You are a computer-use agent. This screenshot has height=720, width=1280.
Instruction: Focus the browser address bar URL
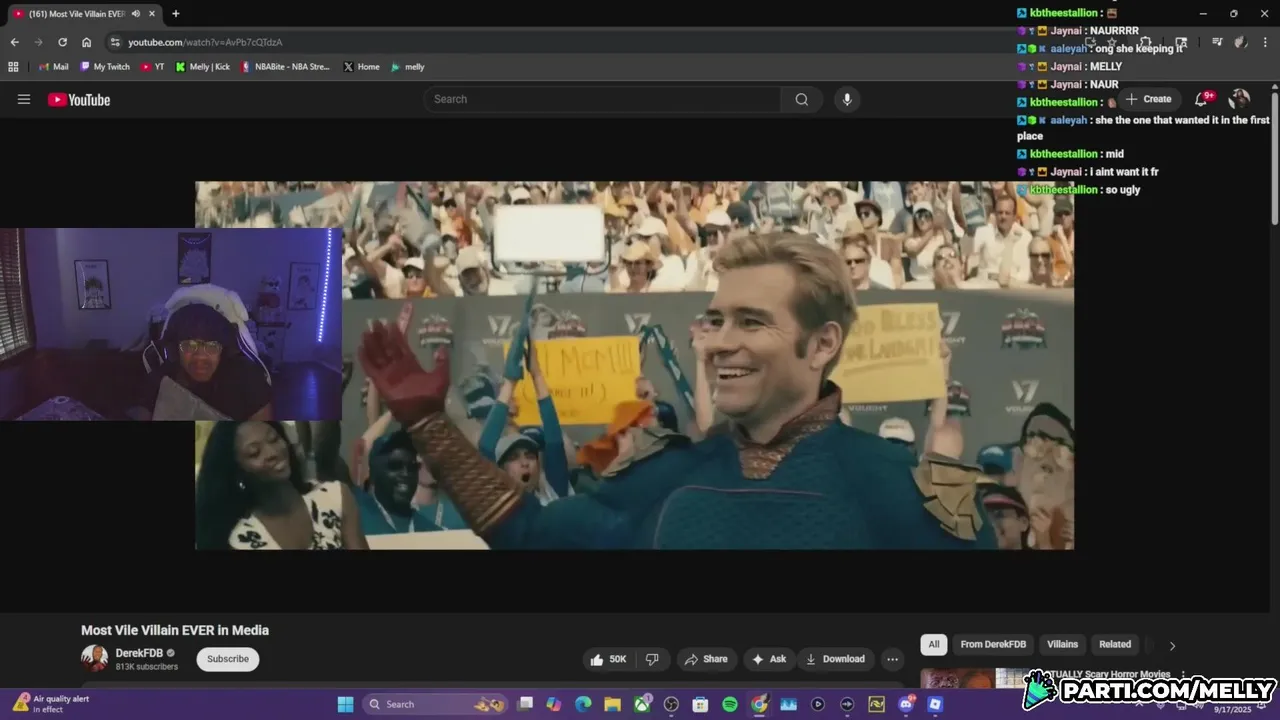tap(205, 42)
